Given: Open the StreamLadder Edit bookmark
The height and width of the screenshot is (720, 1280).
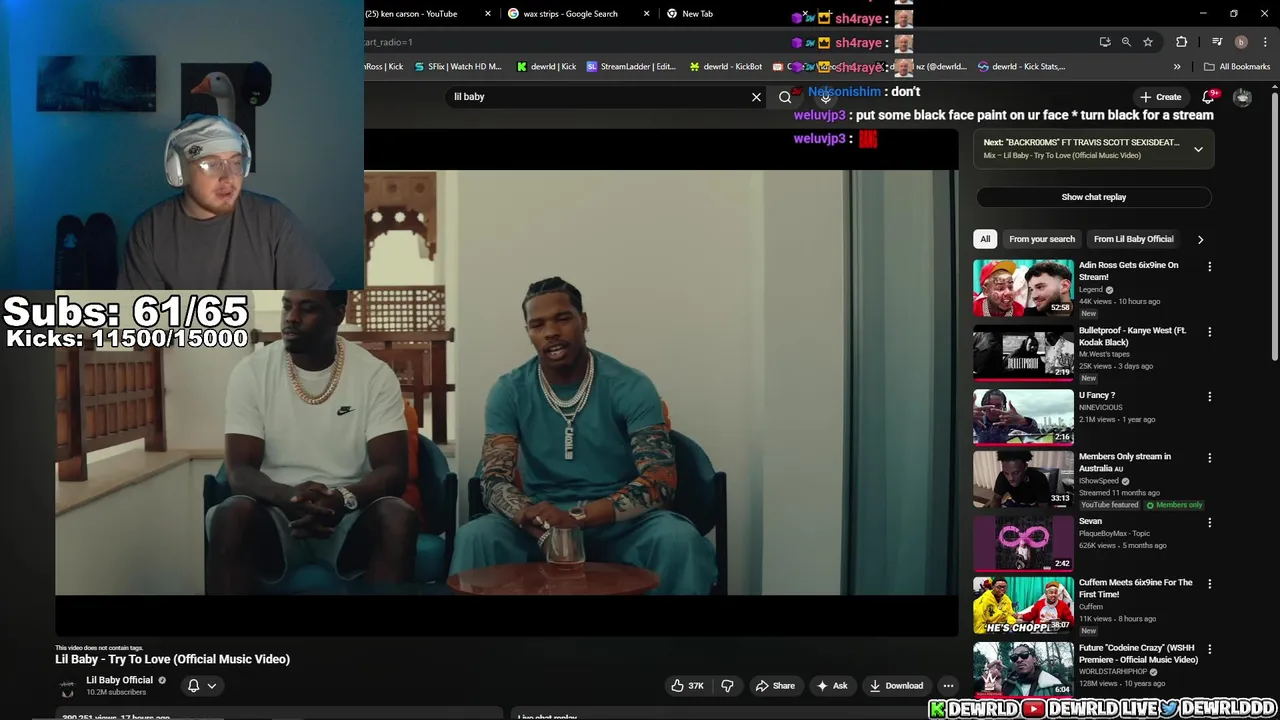Looking at the screenshot, I should coord(631,67).
